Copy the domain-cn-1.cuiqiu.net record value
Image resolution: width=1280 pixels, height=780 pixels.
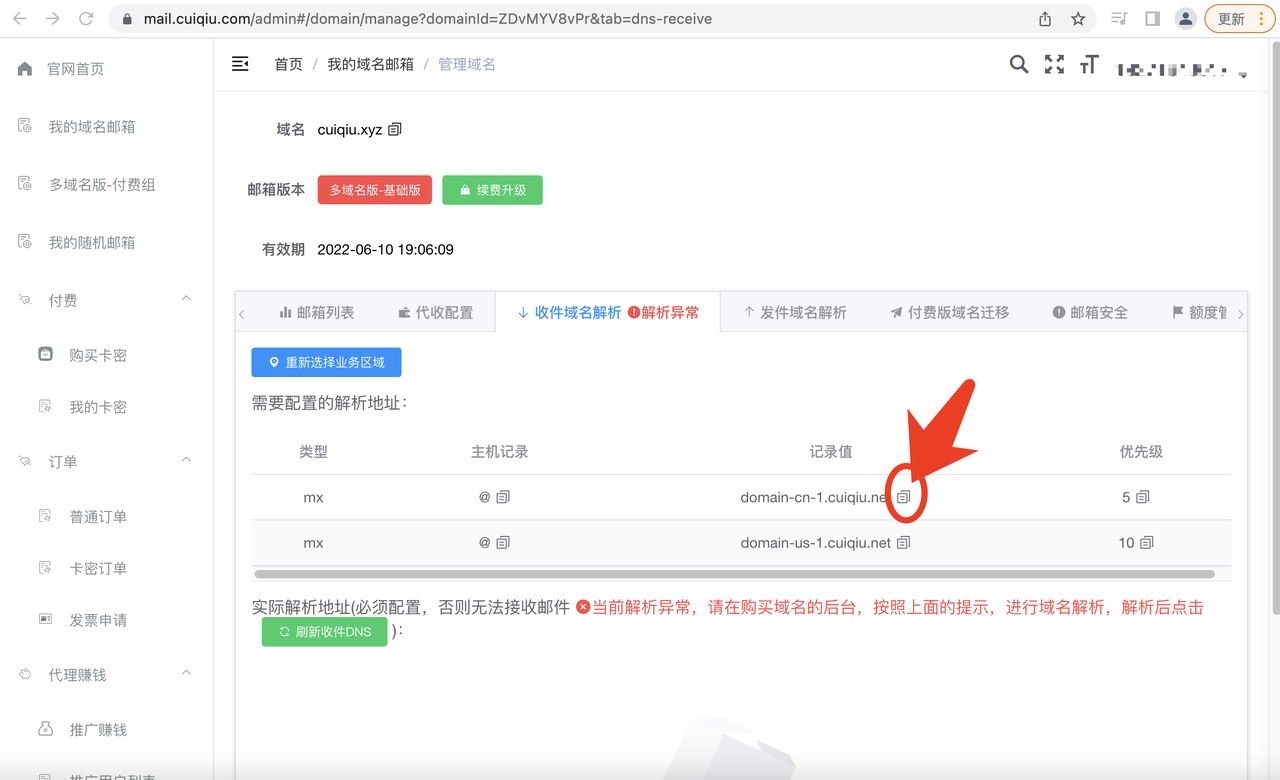[904, 497]
